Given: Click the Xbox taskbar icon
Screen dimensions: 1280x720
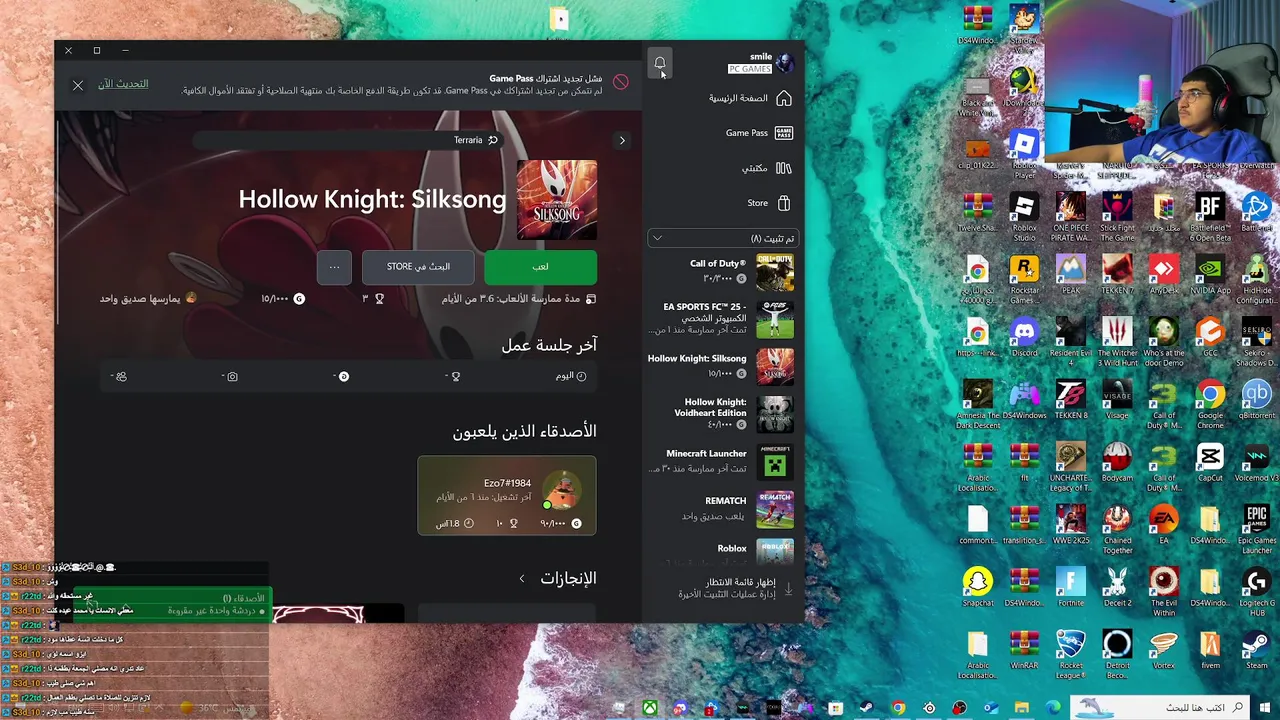Looking at the screenshot, I should tap(650, 708).
